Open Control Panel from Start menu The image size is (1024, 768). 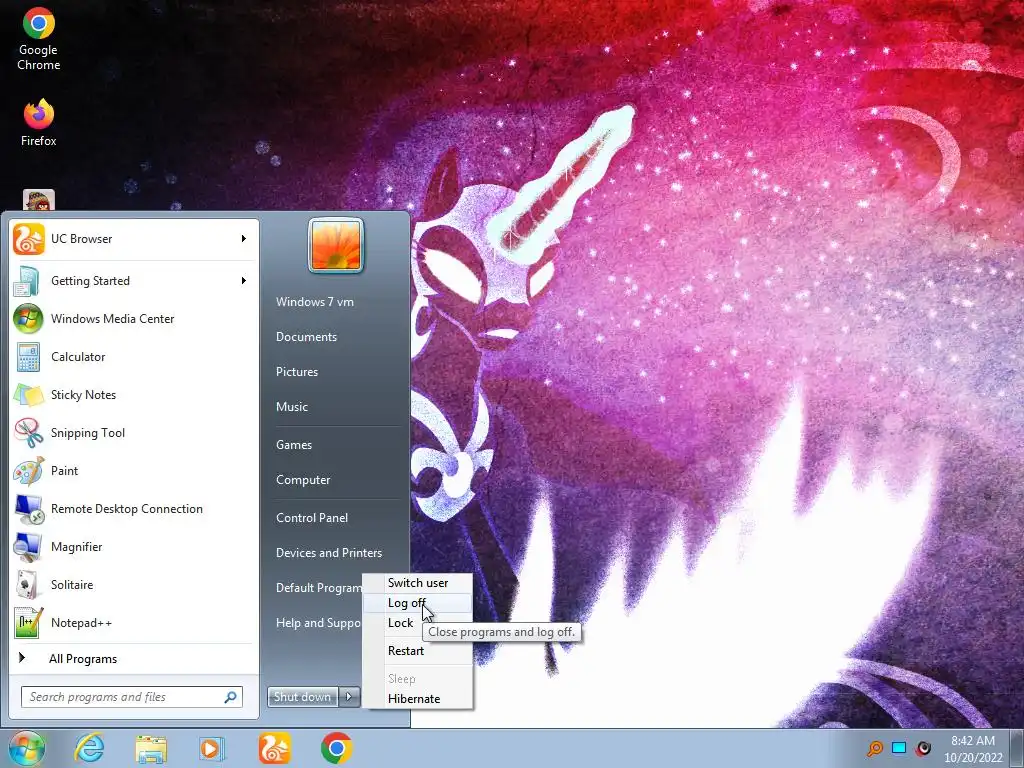click(x=312, y=518)
